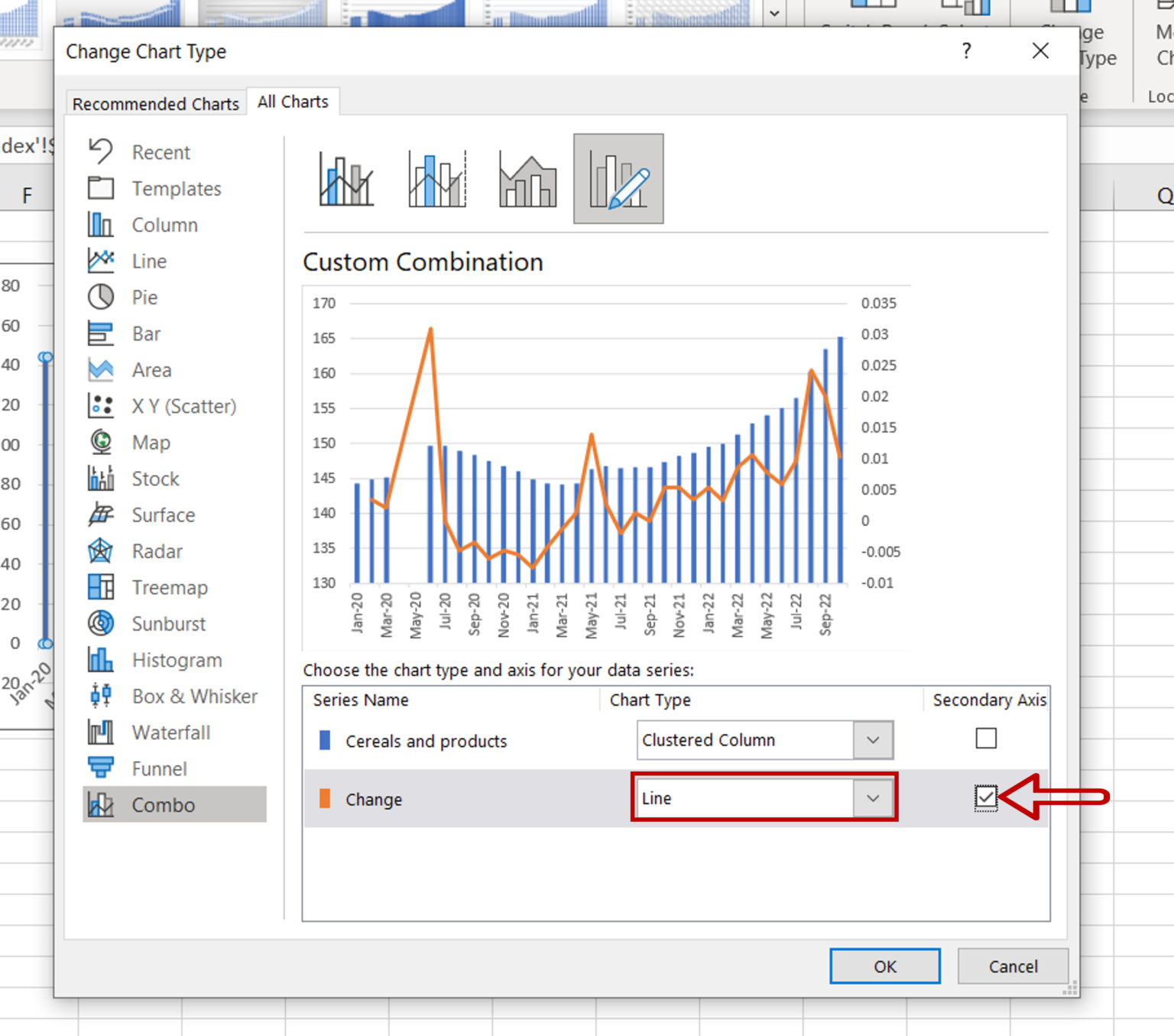Choose the Treemap chart category
Image resolution: width=1174 pixels, height=1036 pixels.
pos(169,587)
